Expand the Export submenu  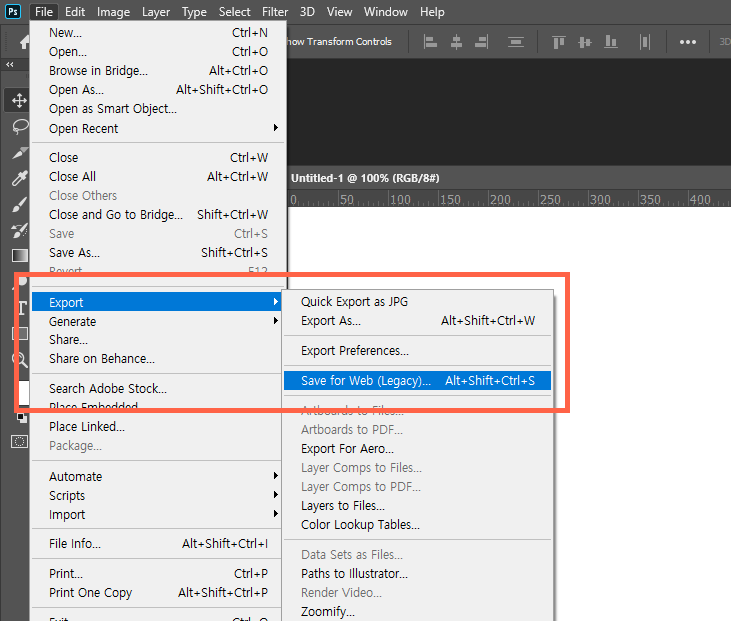157,302
